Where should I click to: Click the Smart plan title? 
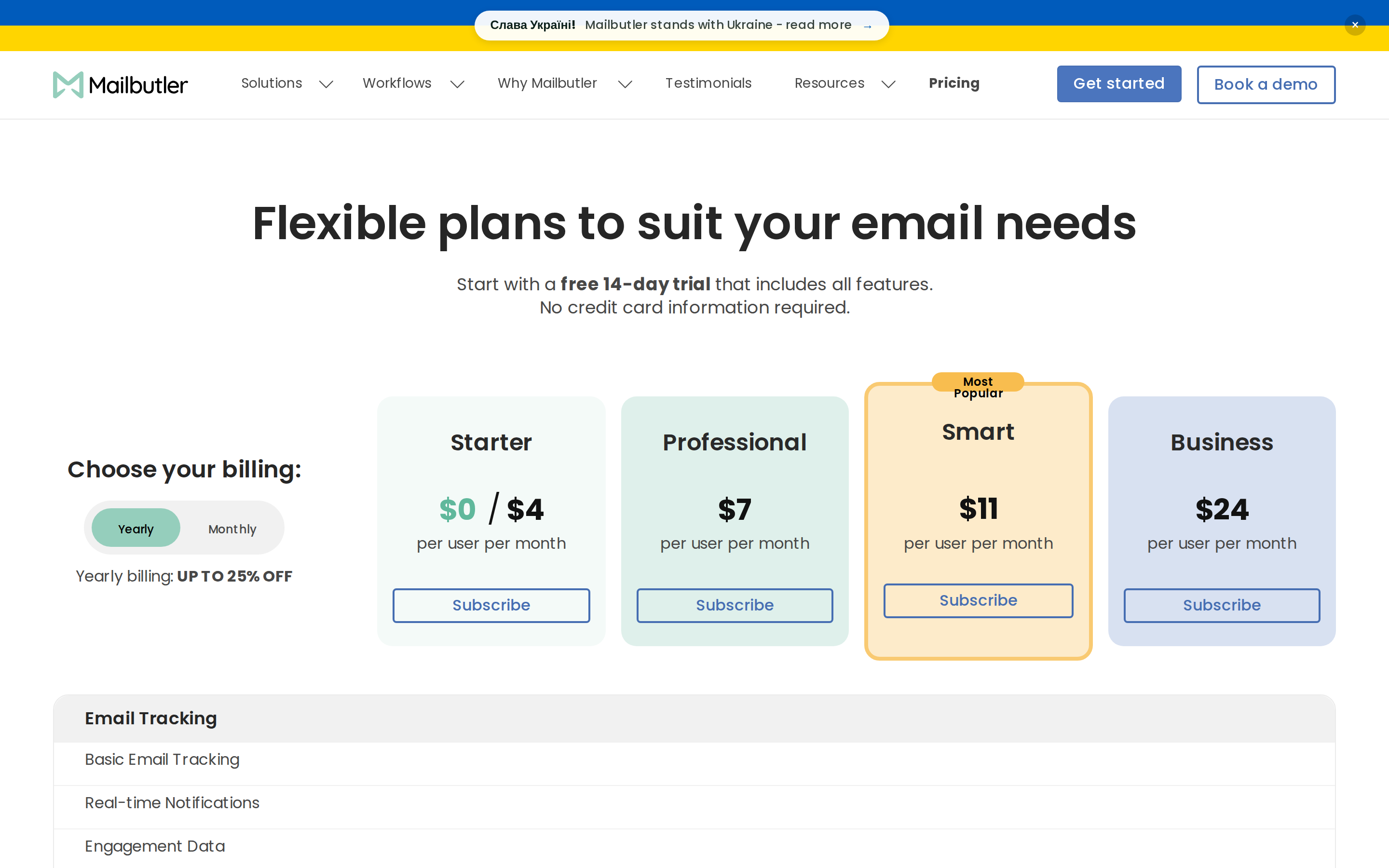pos(978,432)
